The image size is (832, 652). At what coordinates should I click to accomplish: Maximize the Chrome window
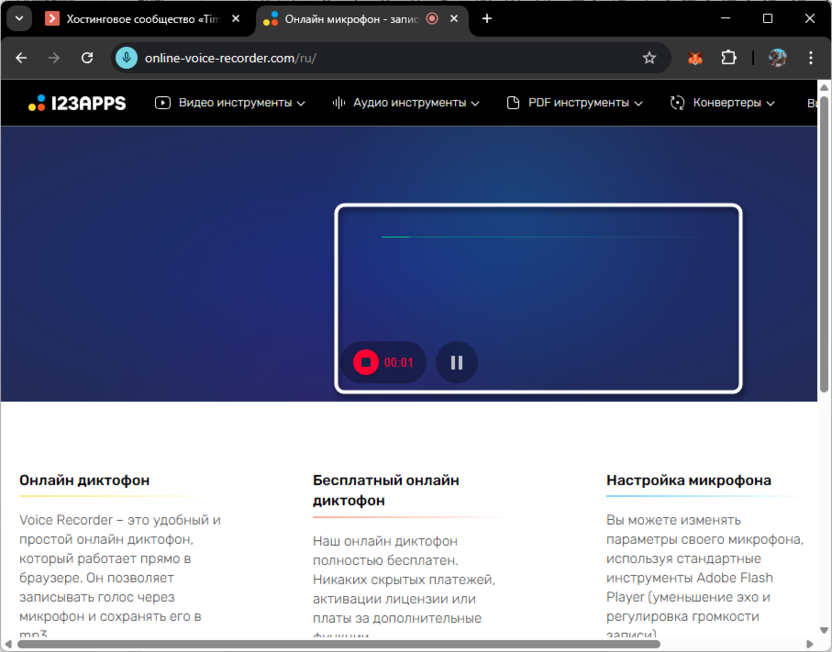(767, 19)
